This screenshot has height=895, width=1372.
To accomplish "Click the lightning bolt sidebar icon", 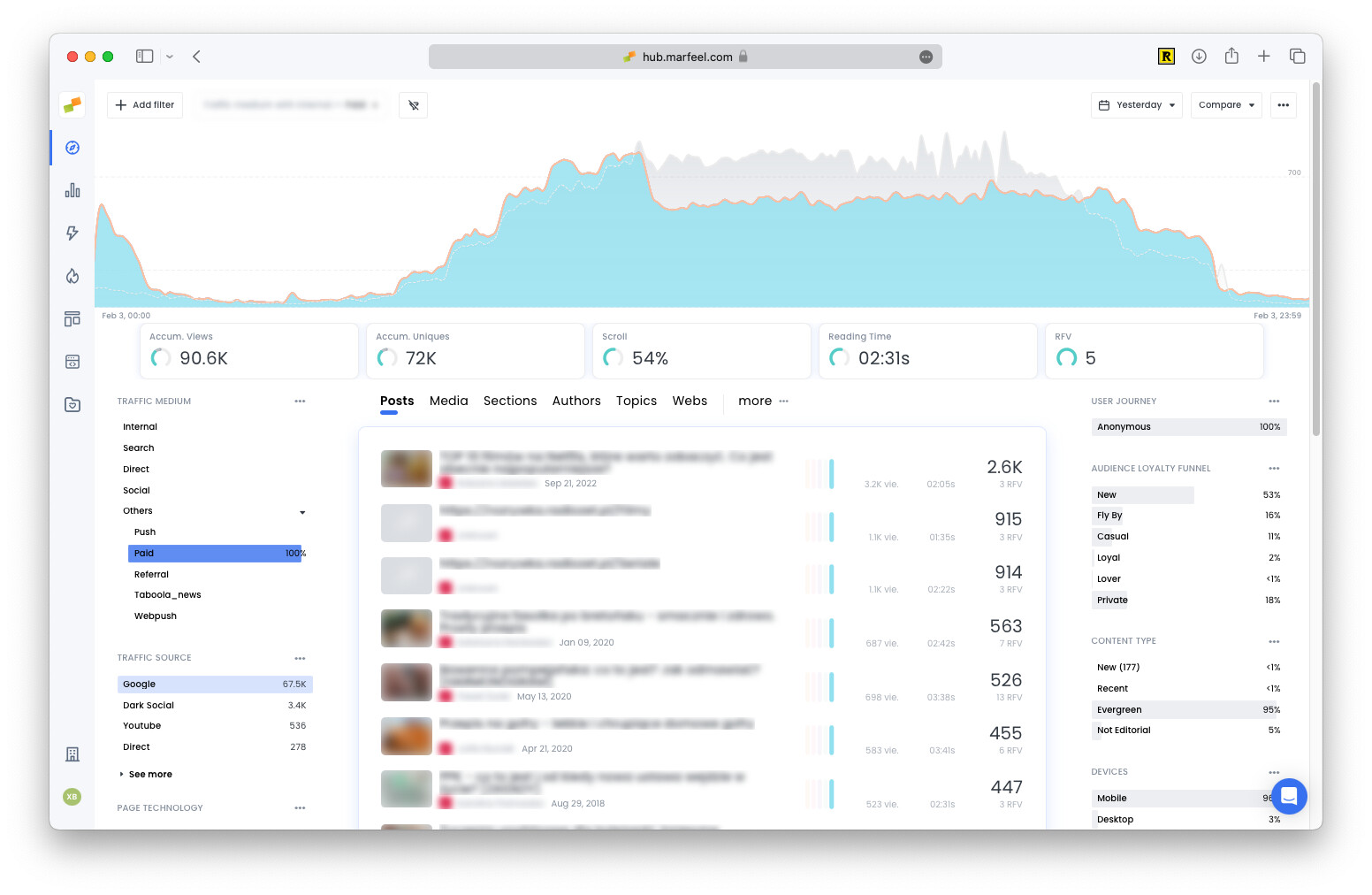I will click(x=72, y=233).
